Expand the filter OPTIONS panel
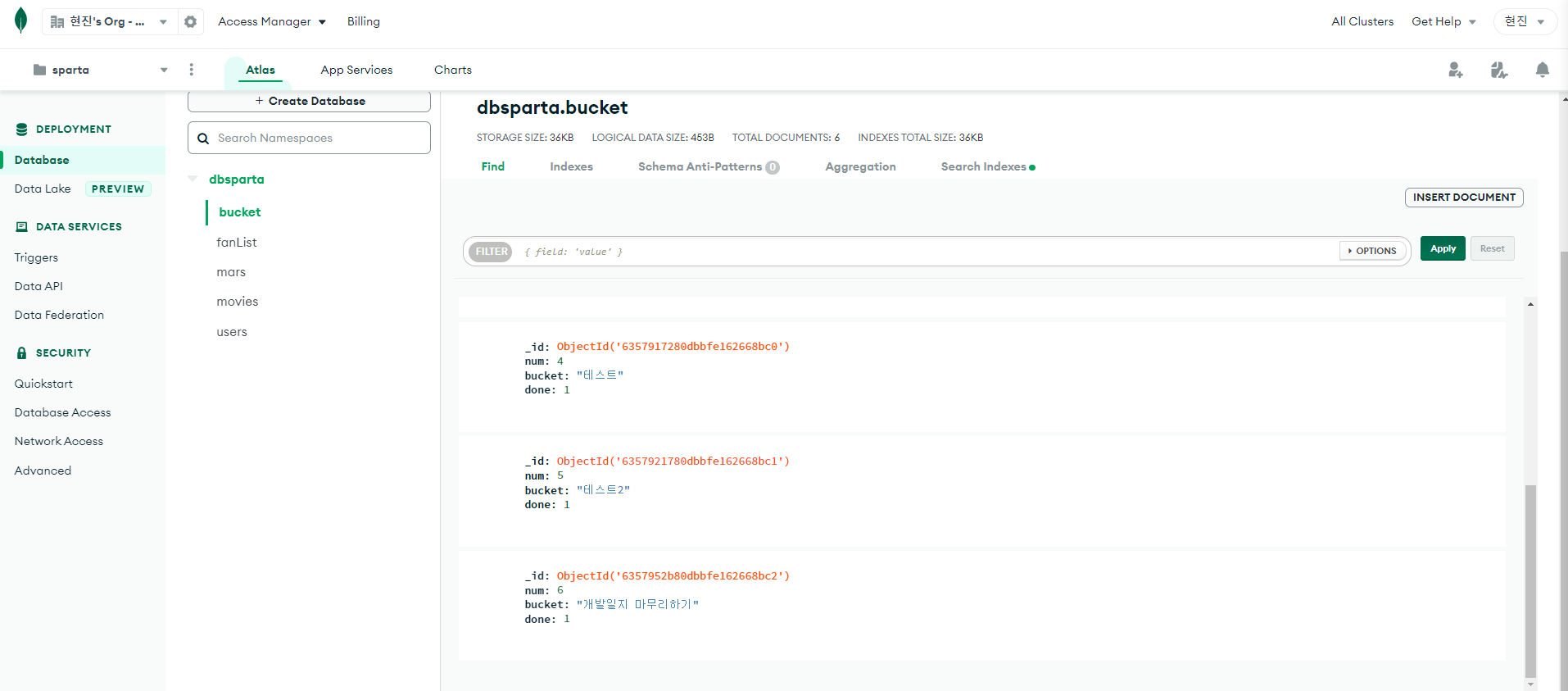 pyautogui.click(x=1372, y=251)
